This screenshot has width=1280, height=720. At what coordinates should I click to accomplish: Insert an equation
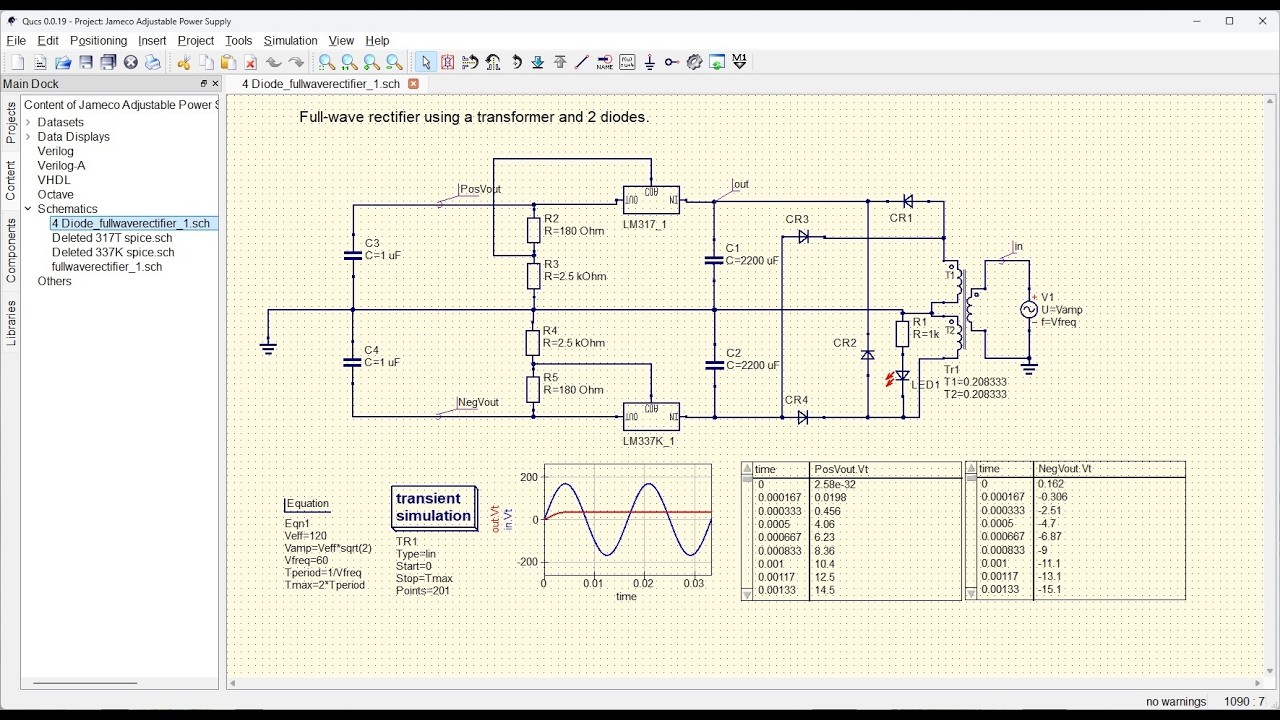pyautogui.click(x=627, y=62)
